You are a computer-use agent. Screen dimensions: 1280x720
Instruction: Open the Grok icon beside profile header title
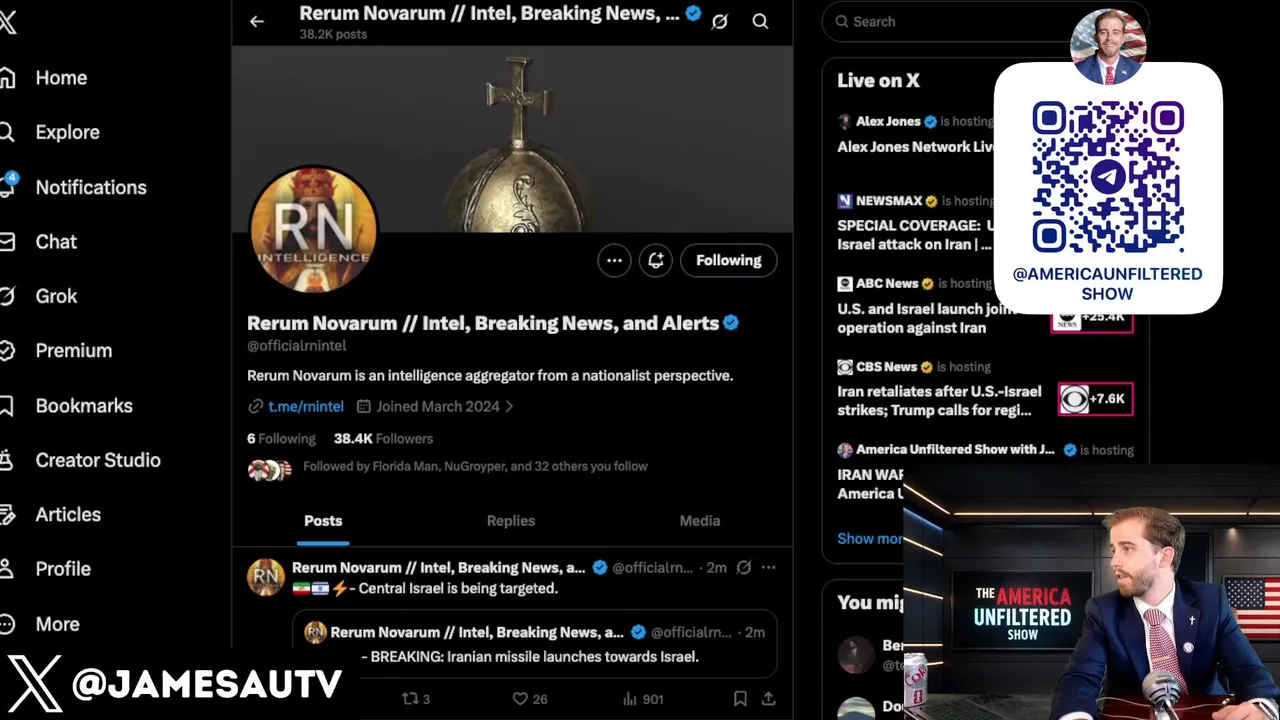point(719,21)
